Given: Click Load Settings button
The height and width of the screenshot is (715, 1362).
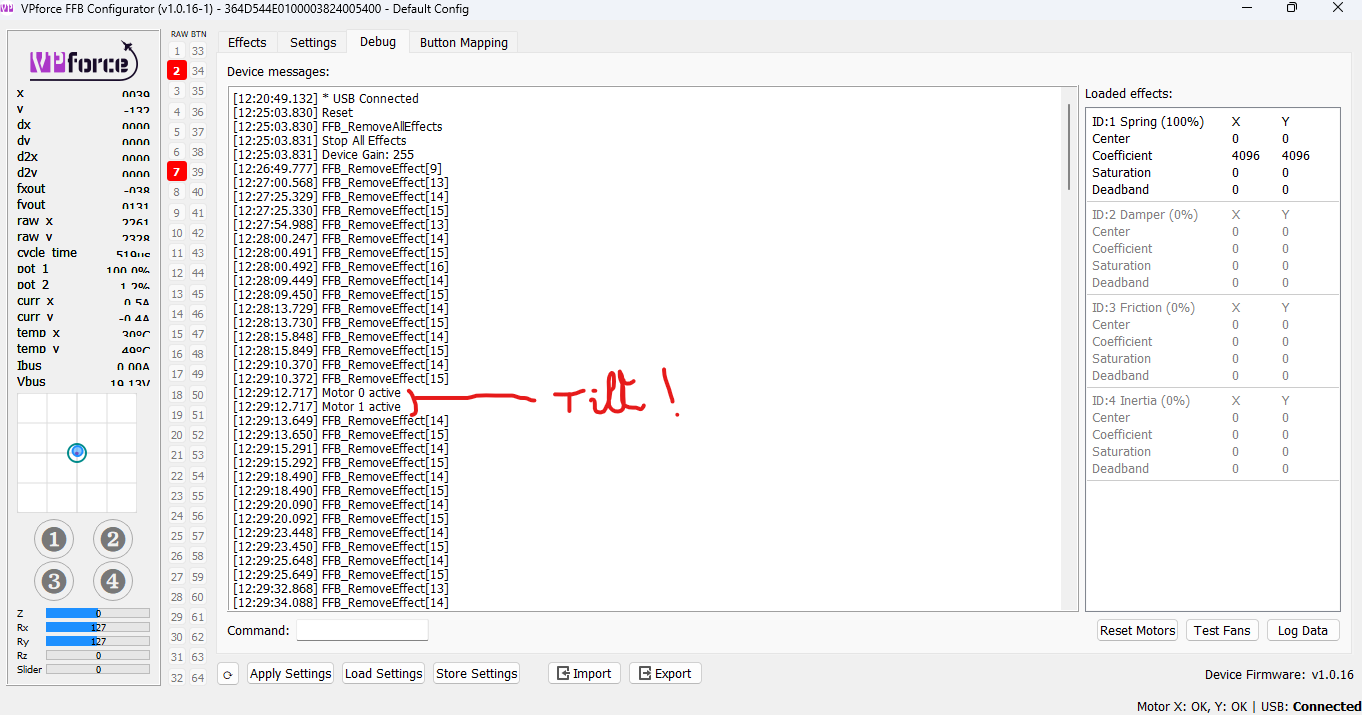Looking at the screenshot, I should tap(384, 673).
